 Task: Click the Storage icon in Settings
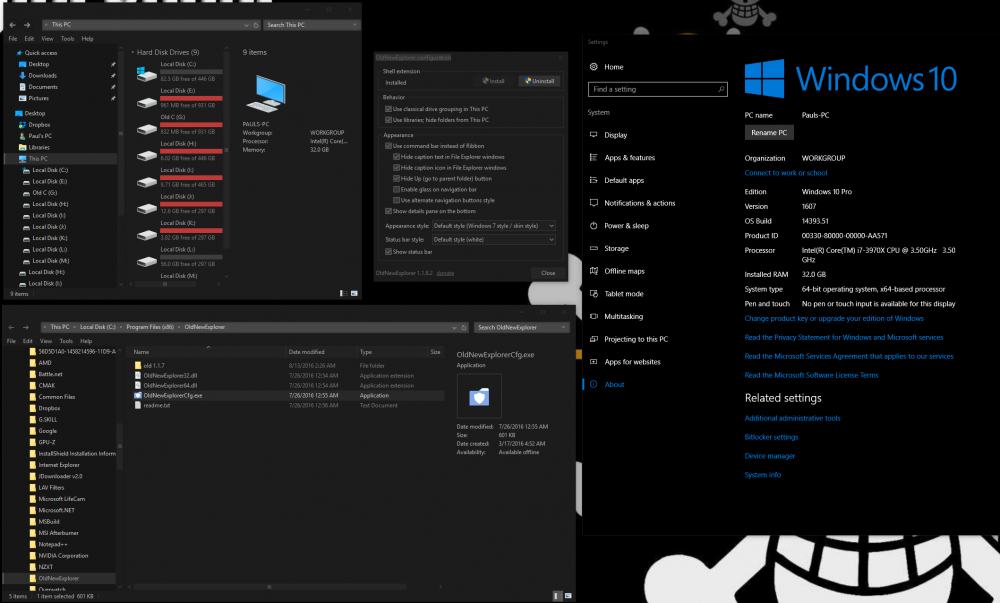(594, 248)
